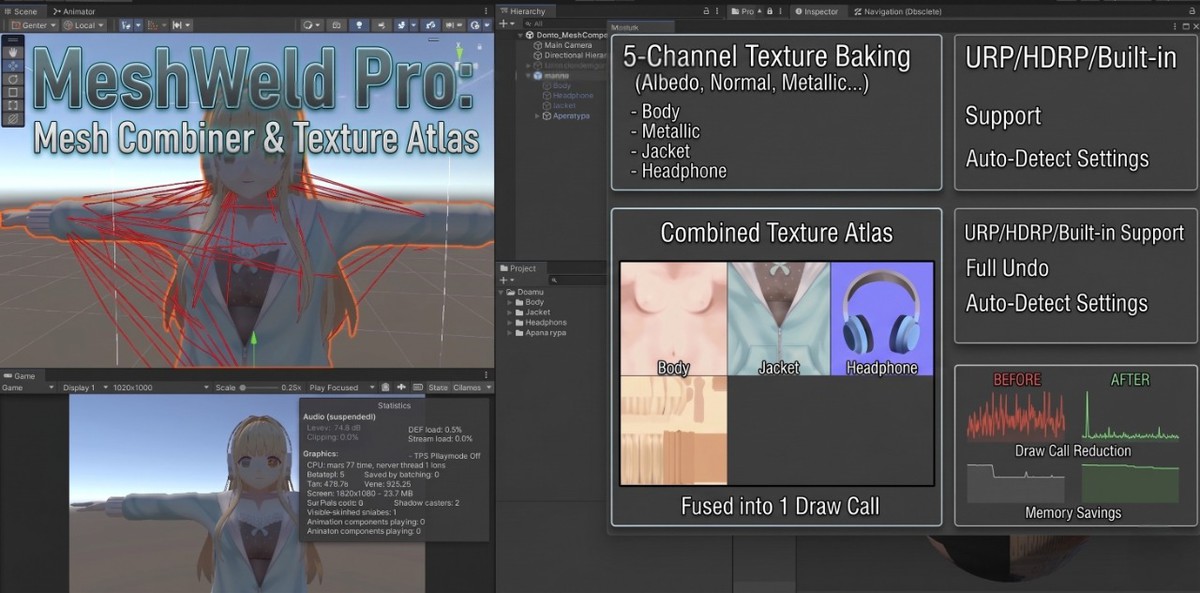This screenshot has width=1200, height=593.
Task: Open the Hierarchy panel three-dot menu
Action: coord(717,11)
